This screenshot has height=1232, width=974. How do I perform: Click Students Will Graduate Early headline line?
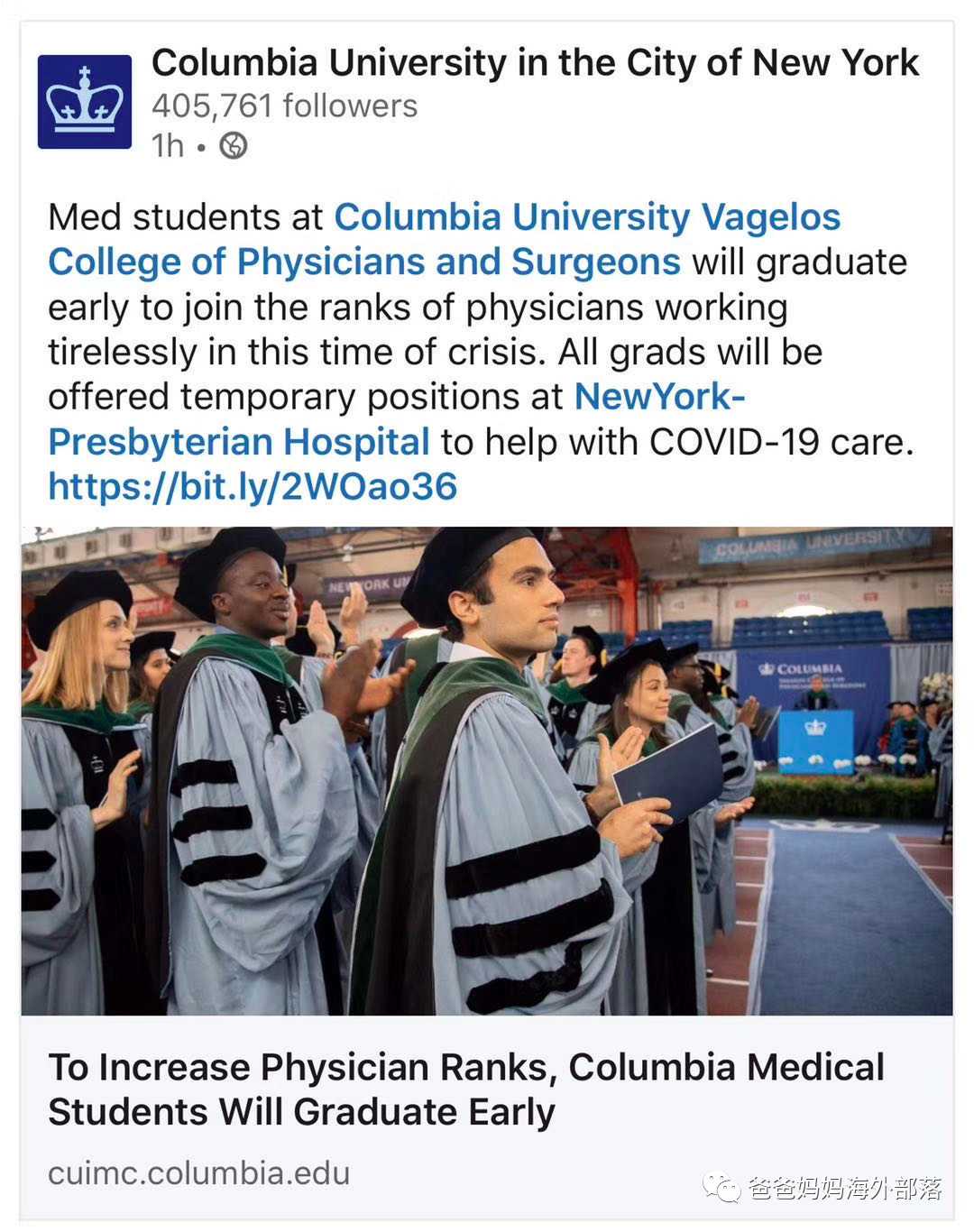[301, 1113]
